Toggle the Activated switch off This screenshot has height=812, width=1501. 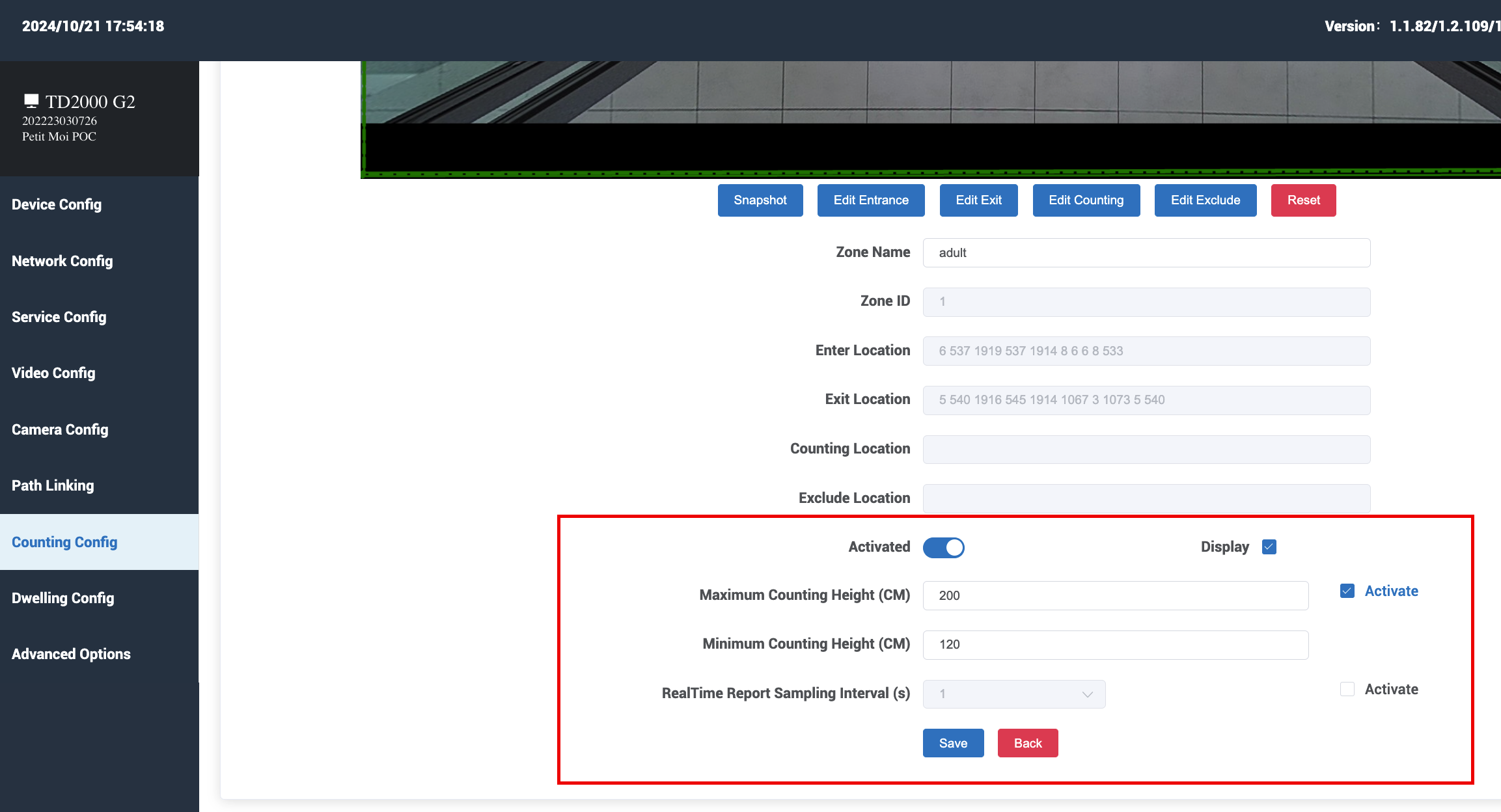[x=943, y=547]
